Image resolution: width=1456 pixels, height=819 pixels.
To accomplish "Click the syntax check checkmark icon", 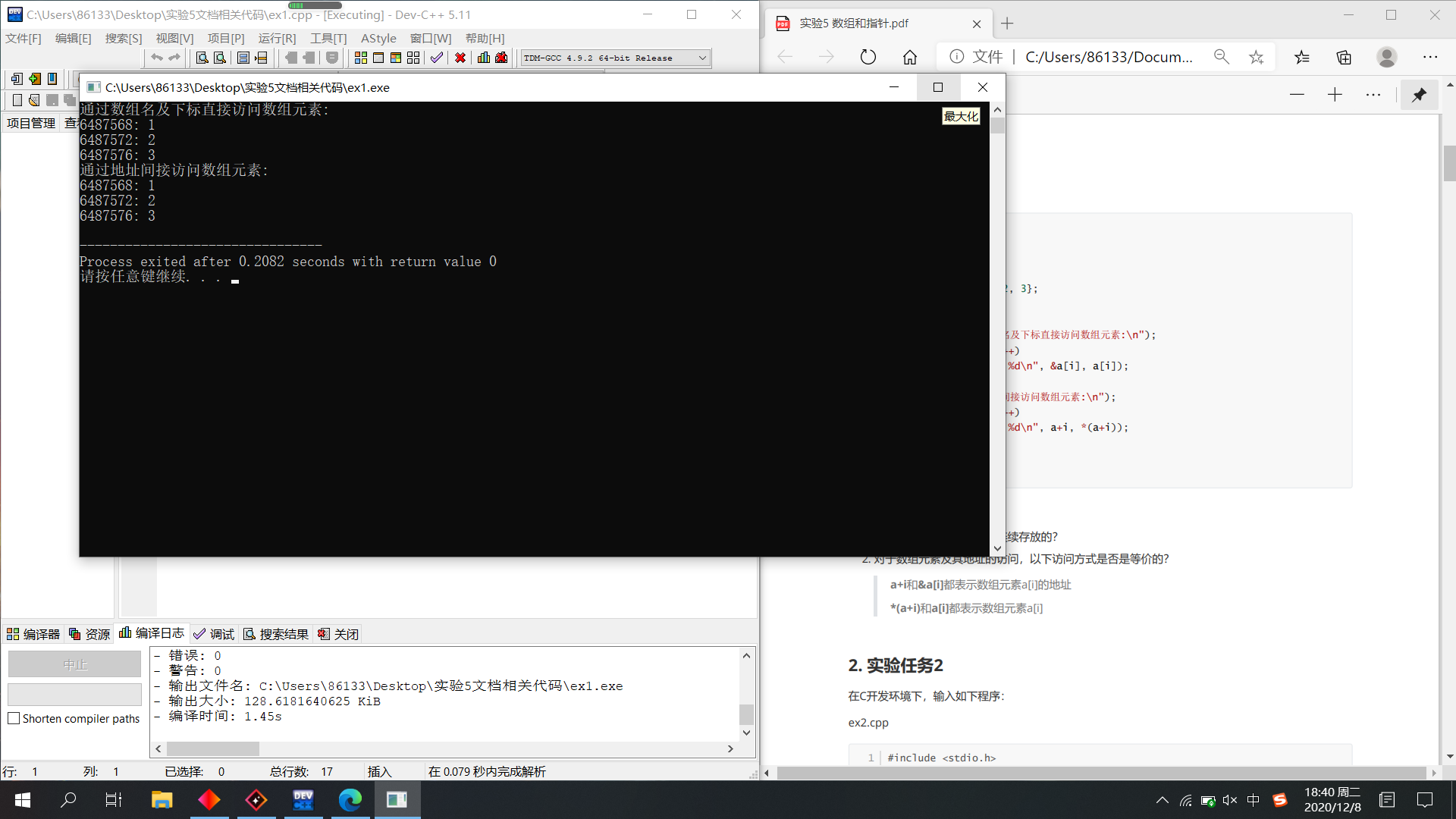I will 437,58.
